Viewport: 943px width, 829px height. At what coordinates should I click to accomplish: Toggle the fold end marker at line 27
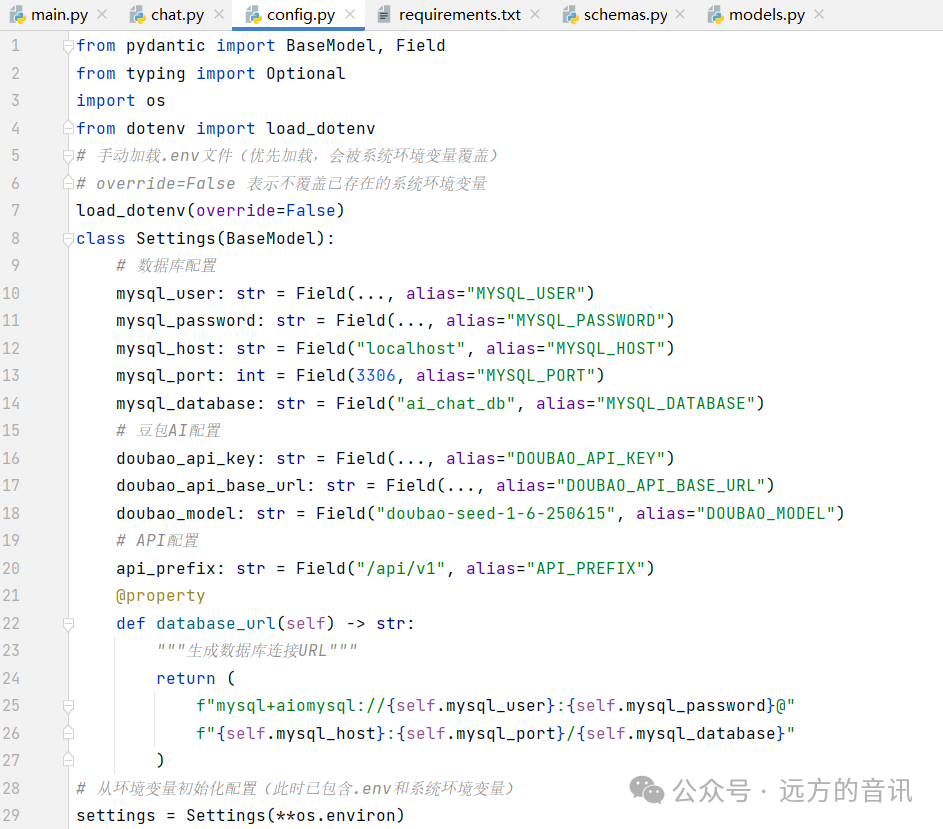point(69,760)
